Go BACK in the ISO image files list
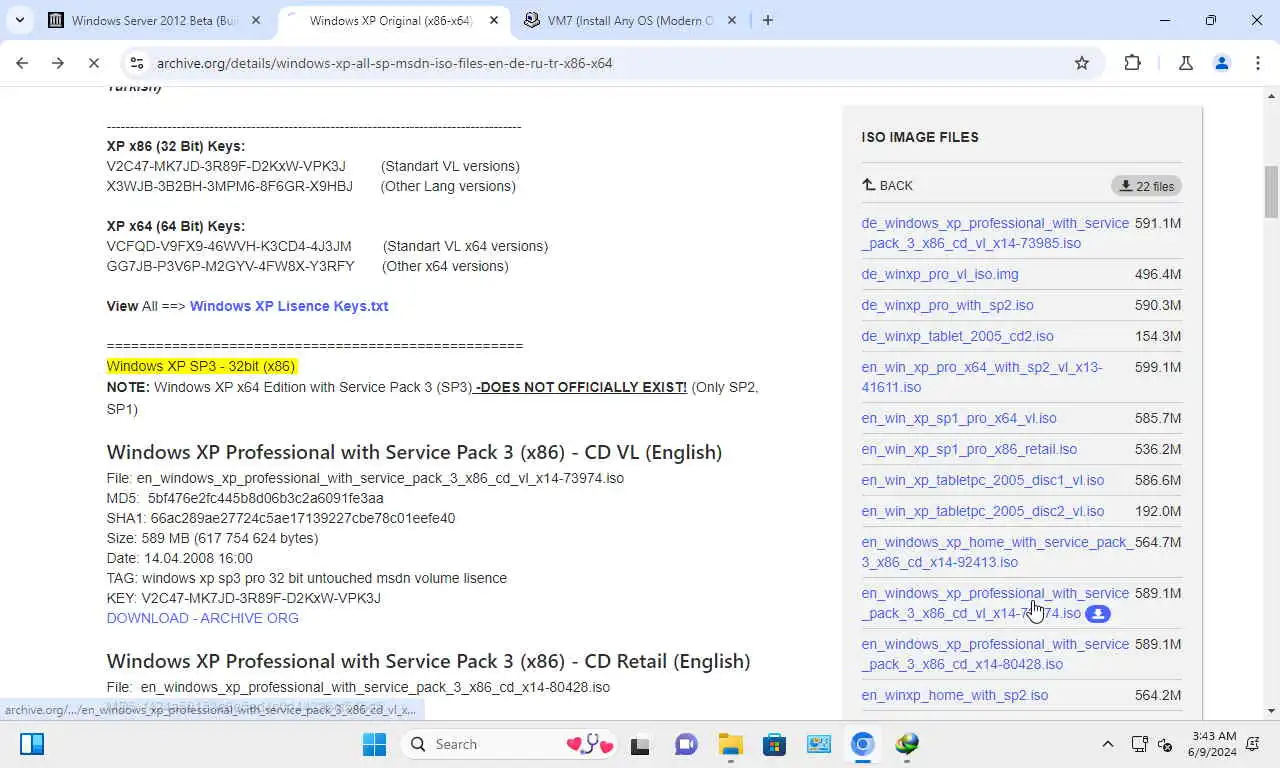The width and height of the screenshot is (1280, 768). point(887,186)
